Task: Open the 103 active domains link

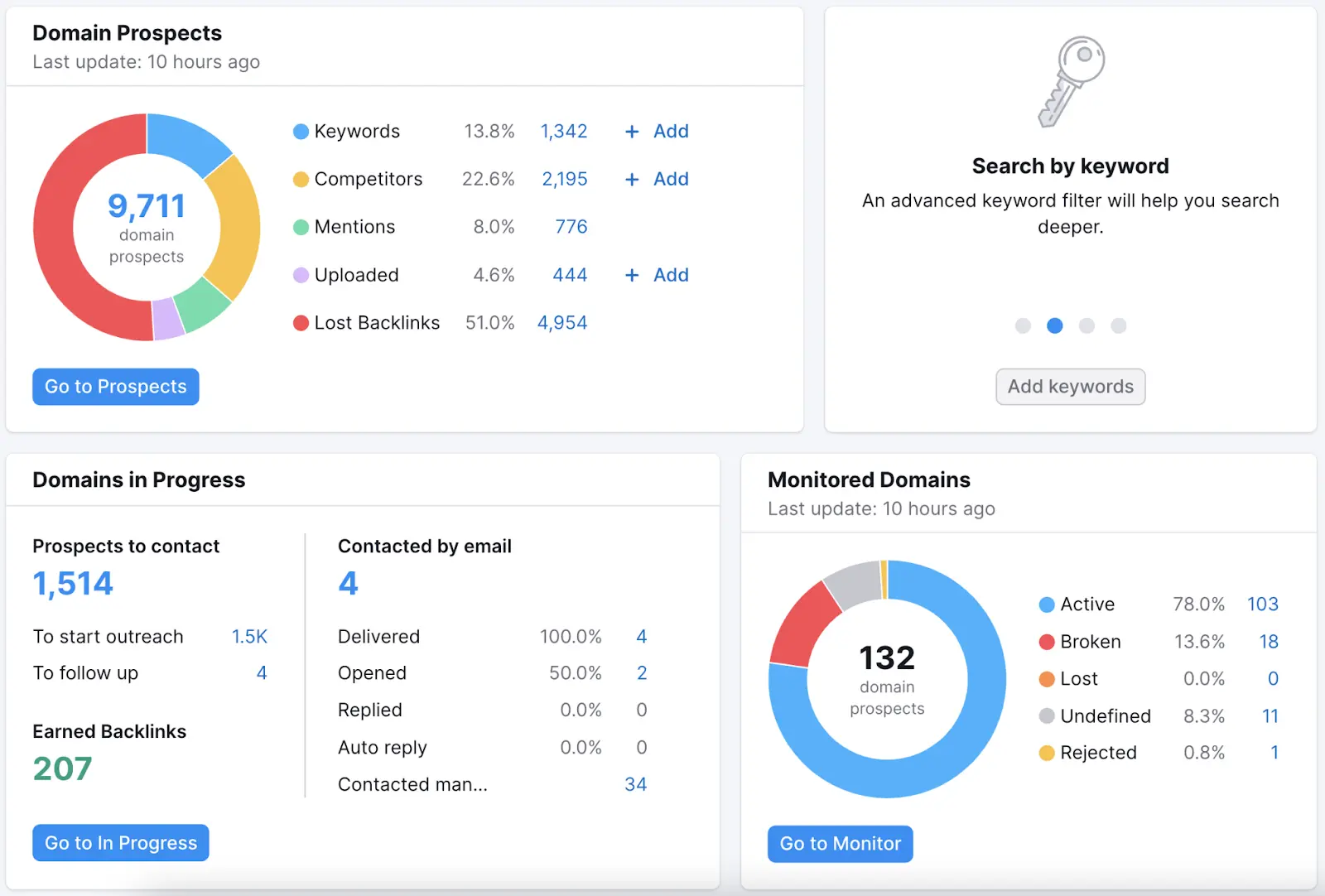Action: 1262,605
